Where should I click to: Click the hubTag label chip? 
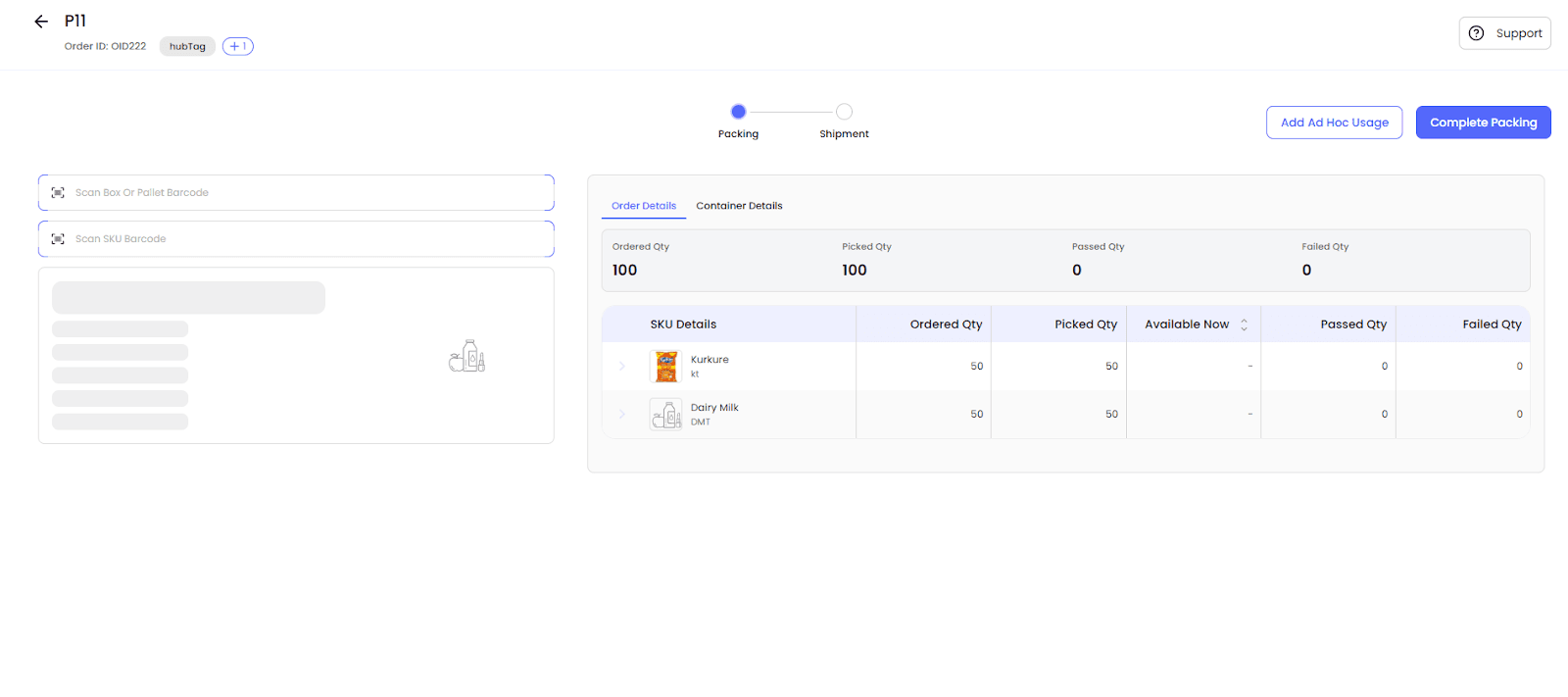click(x=187, y=46)
